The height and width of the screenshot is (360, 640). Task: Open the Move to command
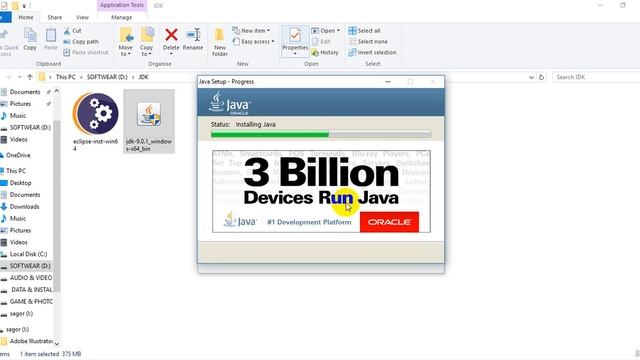coord(125,42)
